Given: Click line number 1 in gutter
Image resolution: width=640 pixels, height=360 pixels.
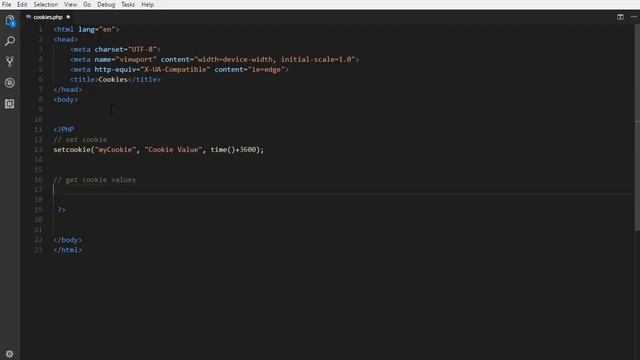Looking at the screenshot, I should click(40, 29).
